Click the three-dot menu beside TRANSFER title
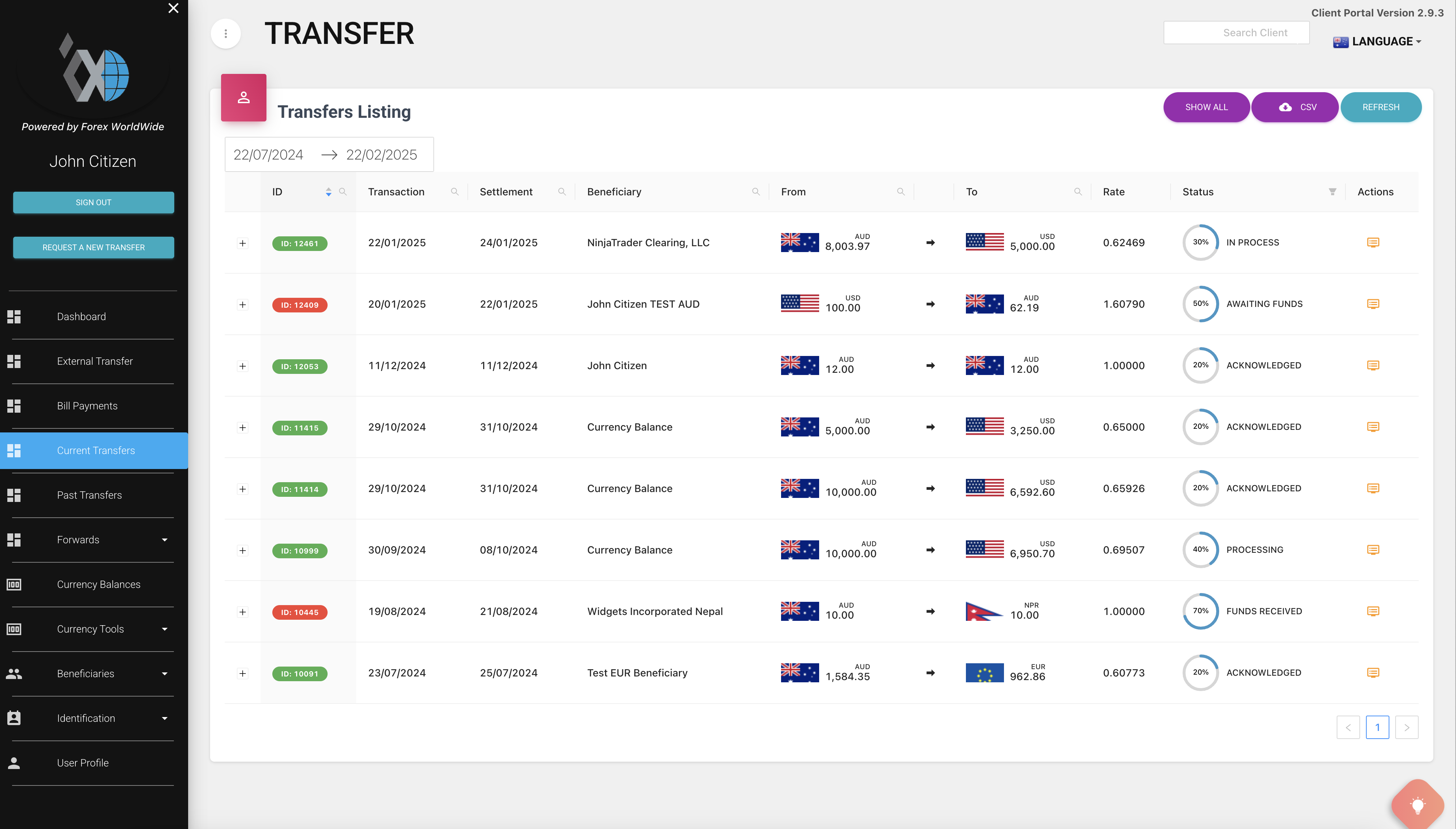Image resolution: width=1456 pixels, height=829 pixels. click(225, 34)
